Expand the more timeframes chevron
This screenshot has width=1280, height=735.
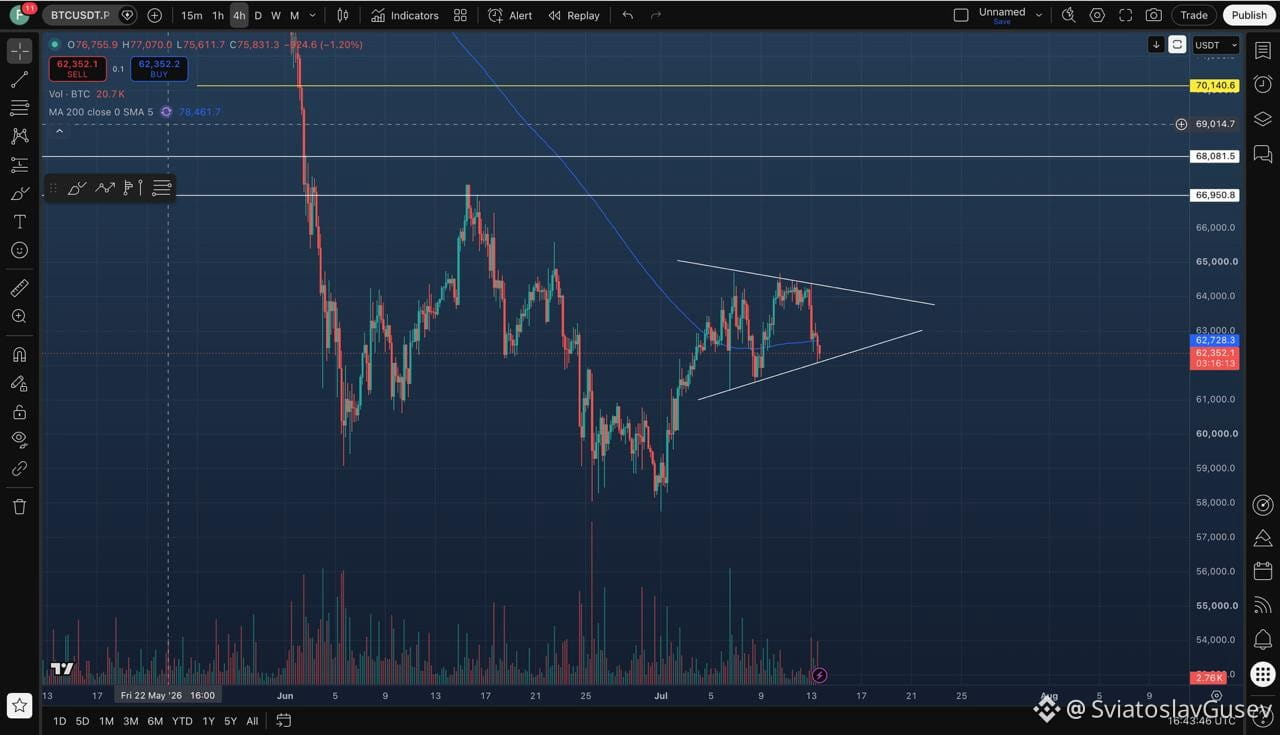click(x=313, y=15)
